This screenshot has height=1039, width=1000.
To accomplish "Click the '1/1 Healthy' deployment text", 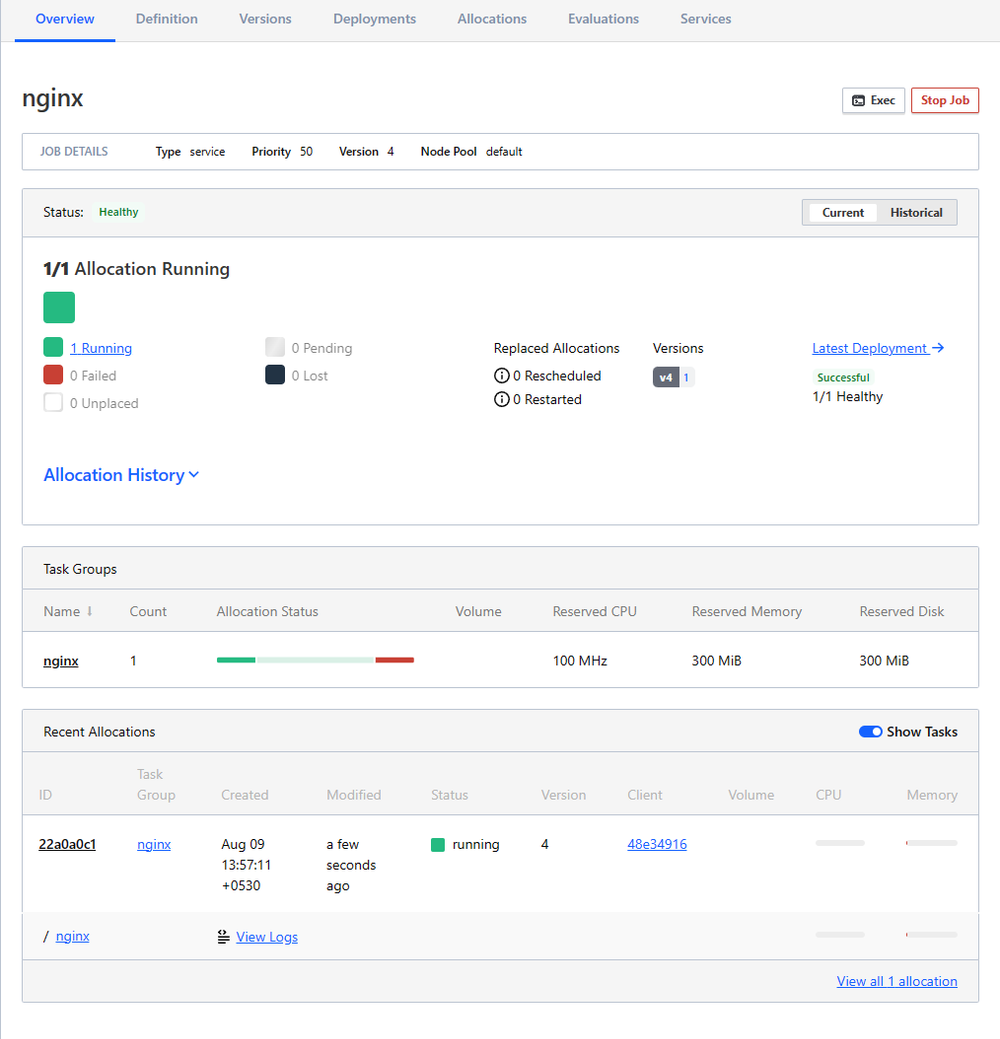I will (848, 397).
